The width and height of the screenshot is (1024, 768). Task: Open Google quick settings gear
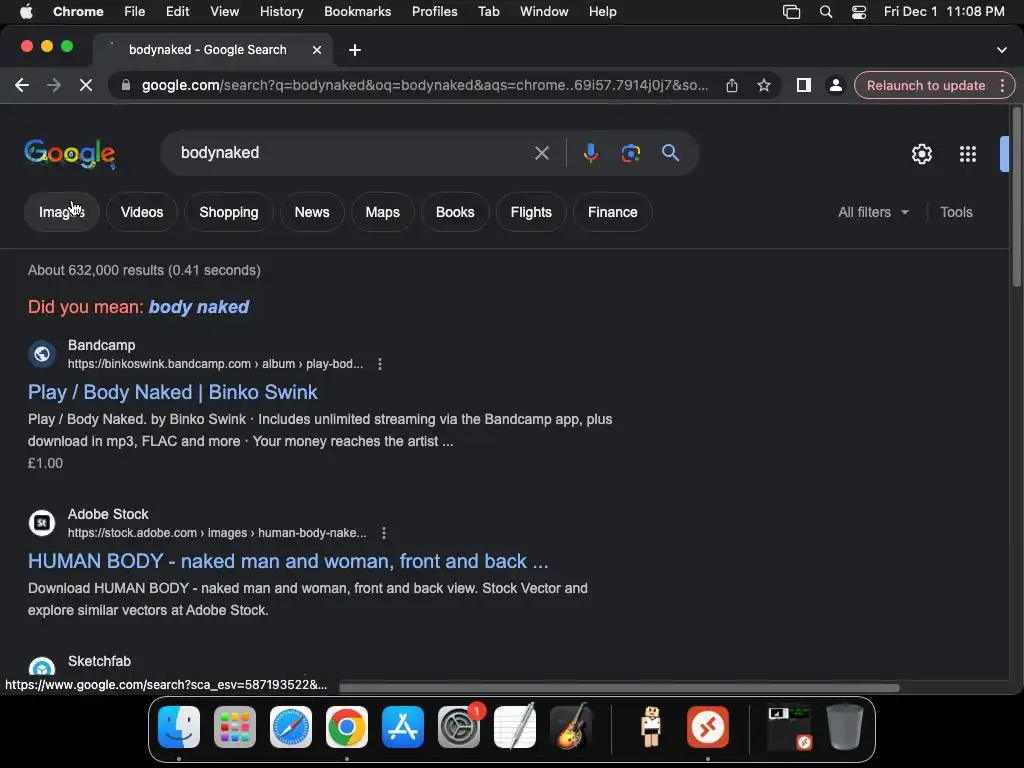(x=921, y=154)
